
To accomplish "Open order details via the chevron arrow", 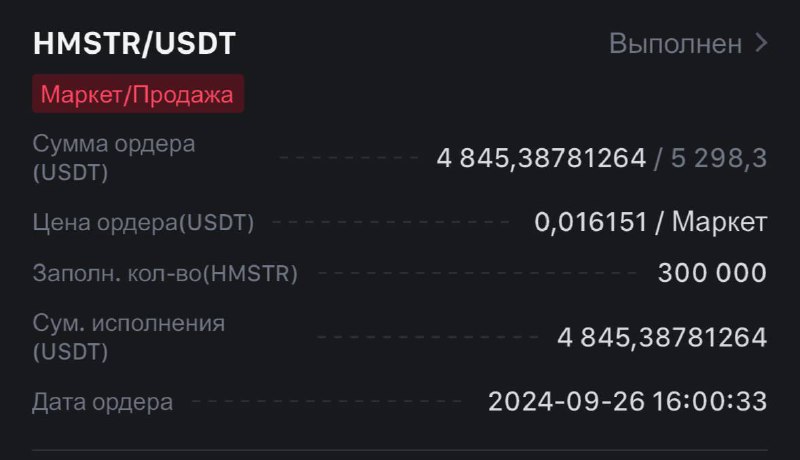I will [x=761, y=43].
